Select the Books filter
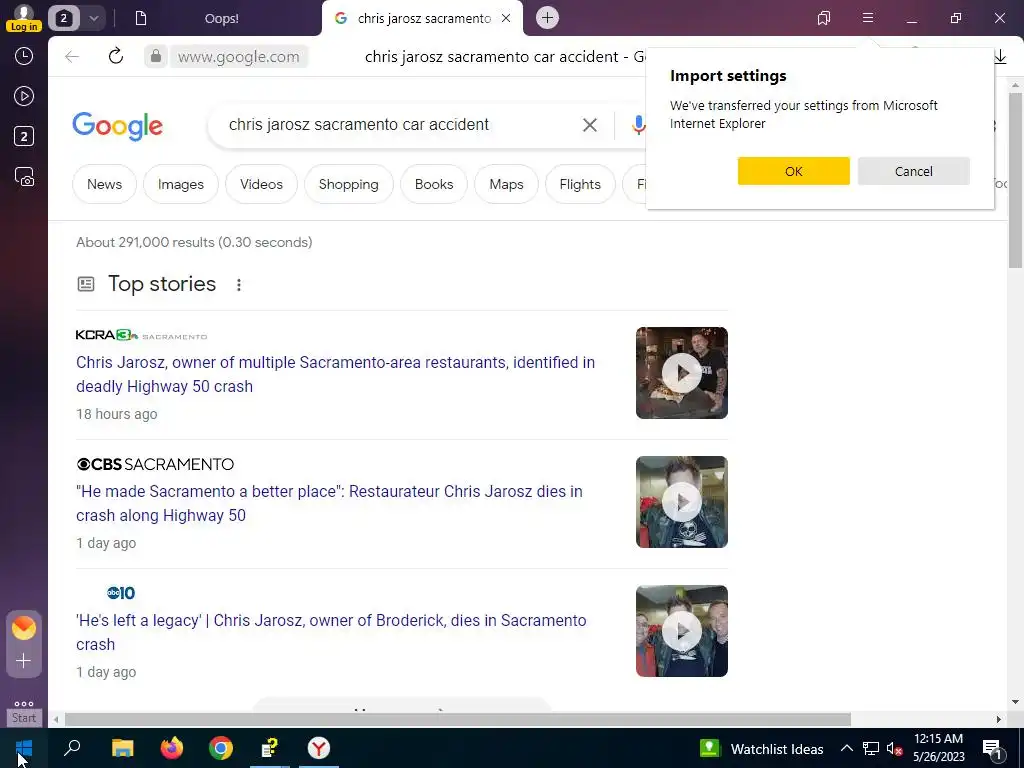The width and height of the screenshot is (1024, 768). [x=434, y=184]
